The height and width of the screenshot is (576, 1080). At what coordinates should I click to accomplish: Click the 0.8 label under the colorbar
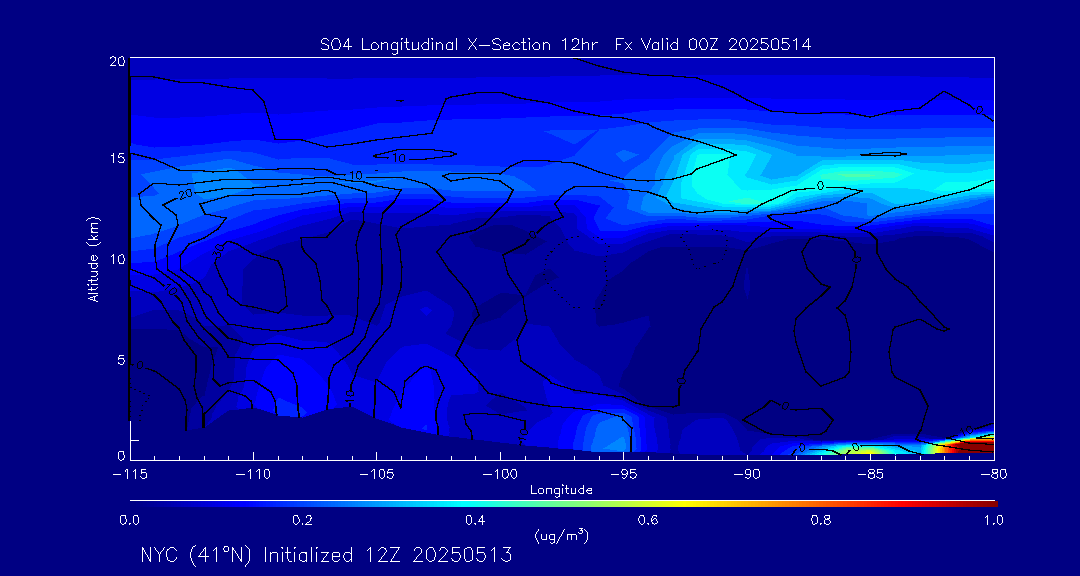[821, 520]
